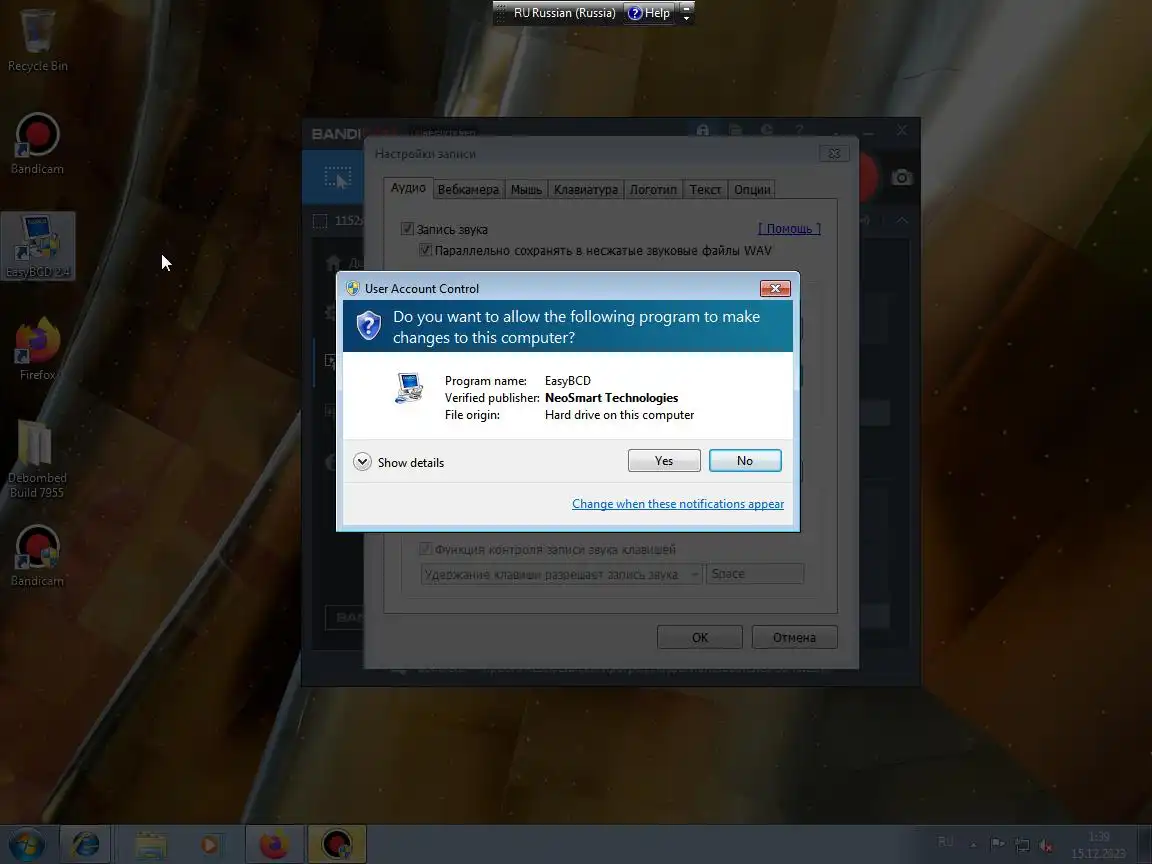The width and height of the screenshot is (1152, 864).
Task: Switch to the Текст tab
Action: [705, 190]
